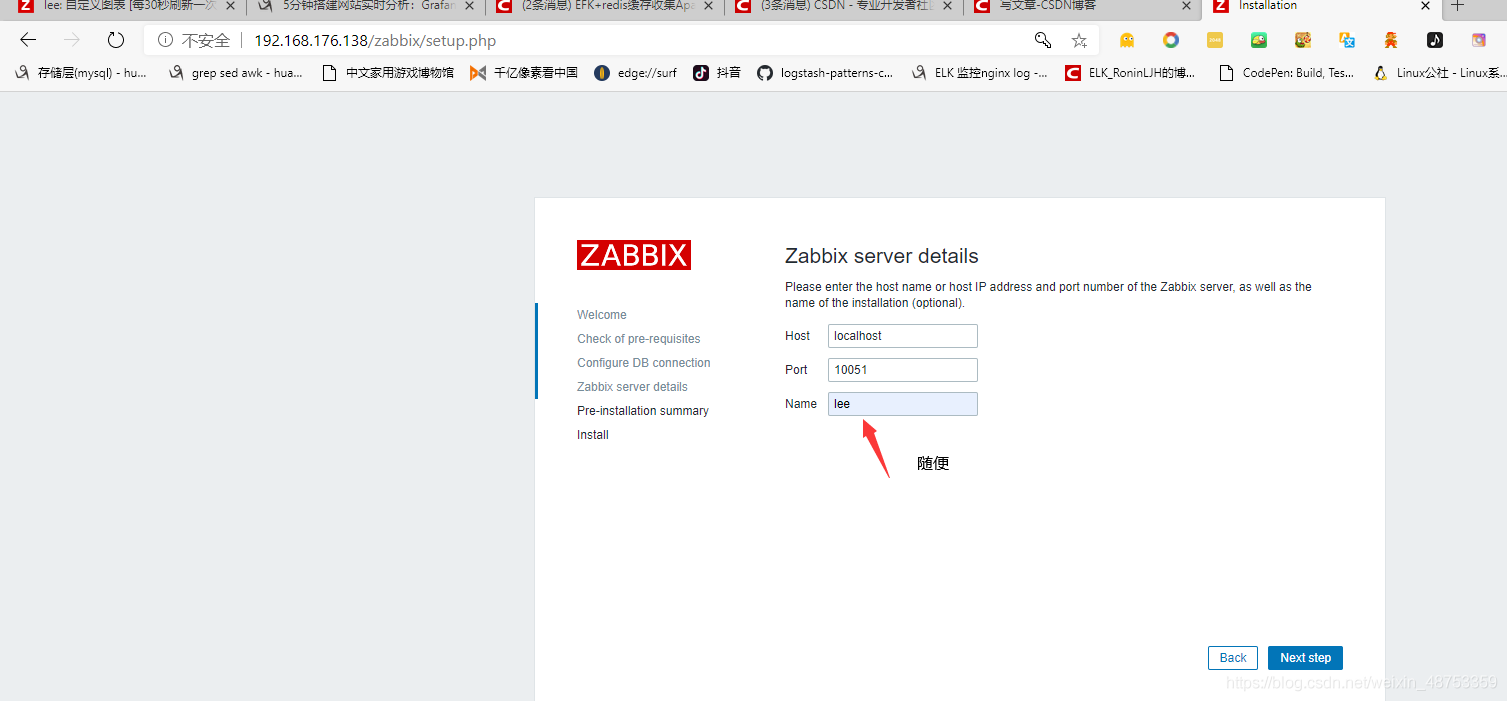Viewport: 1507px width, 701px height.
Task: Select Check of pre-requisites step
Action: coord(639,339)
